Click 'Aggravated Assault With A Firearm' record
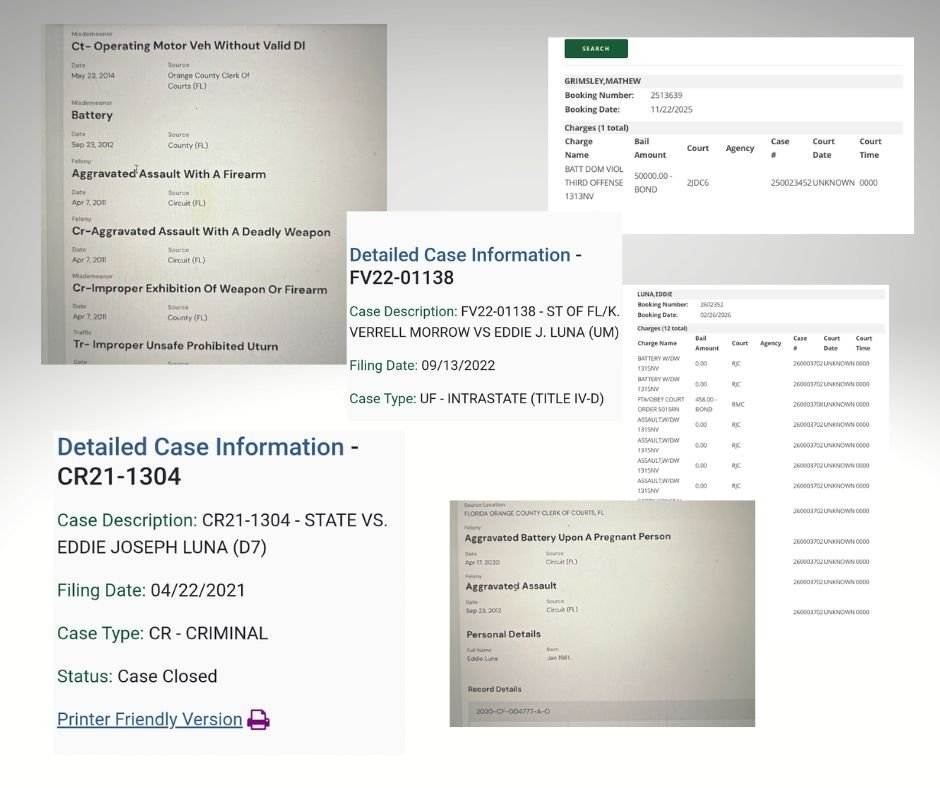The image size is (940, 788). pyautogui.click(x=168, y=174)
